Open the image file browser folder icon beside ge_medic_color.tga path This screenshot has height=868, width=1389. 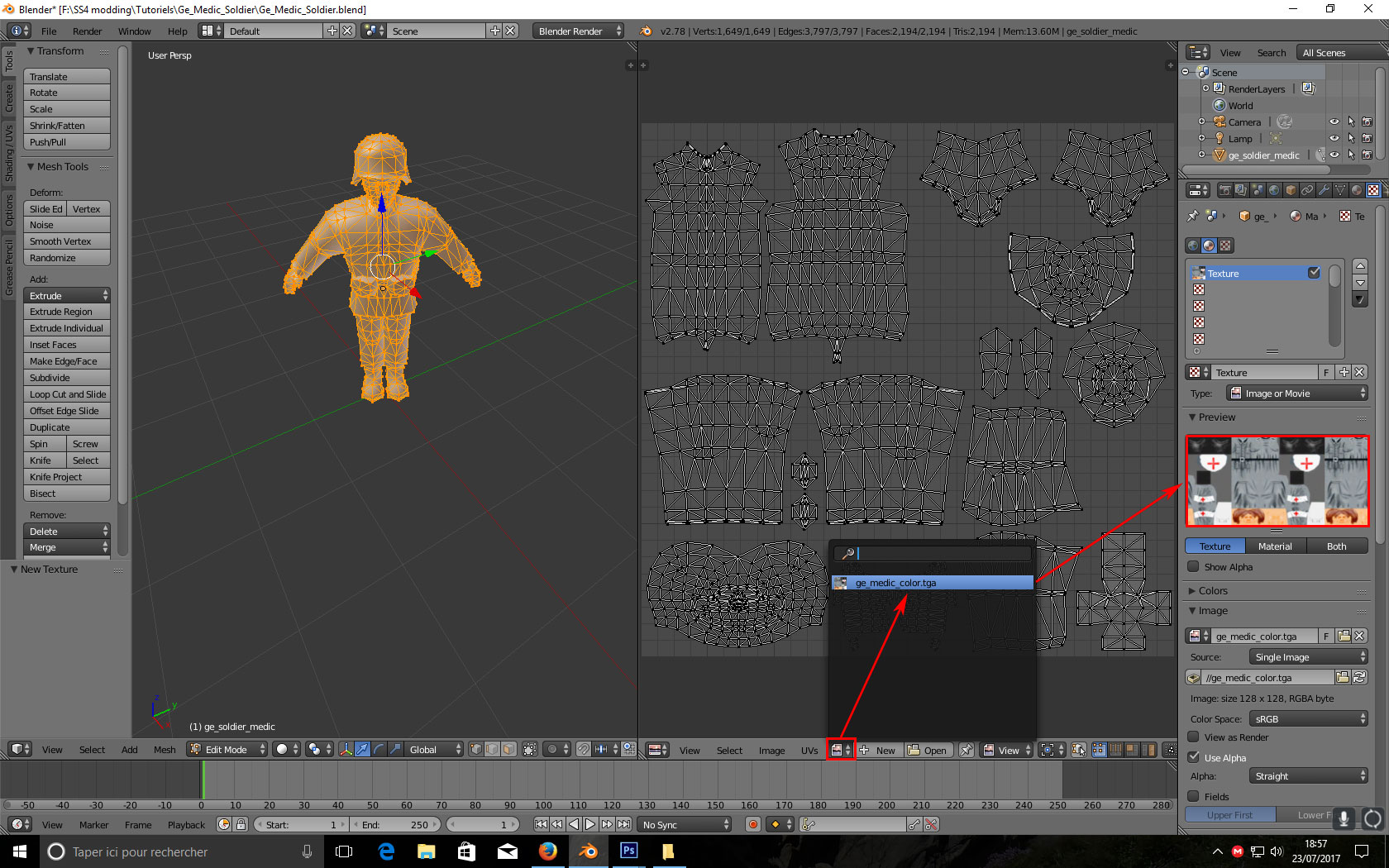click(x=1343, y=677)
